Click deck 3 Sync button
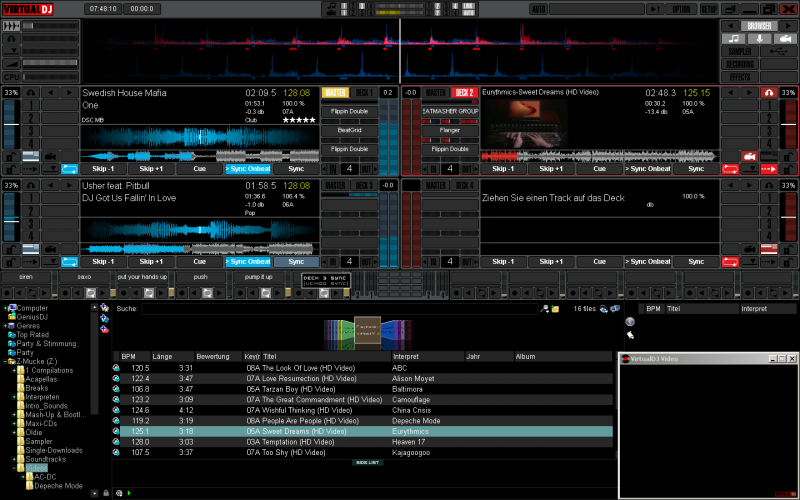The image size is (800, 500). (x=296, y=262)
